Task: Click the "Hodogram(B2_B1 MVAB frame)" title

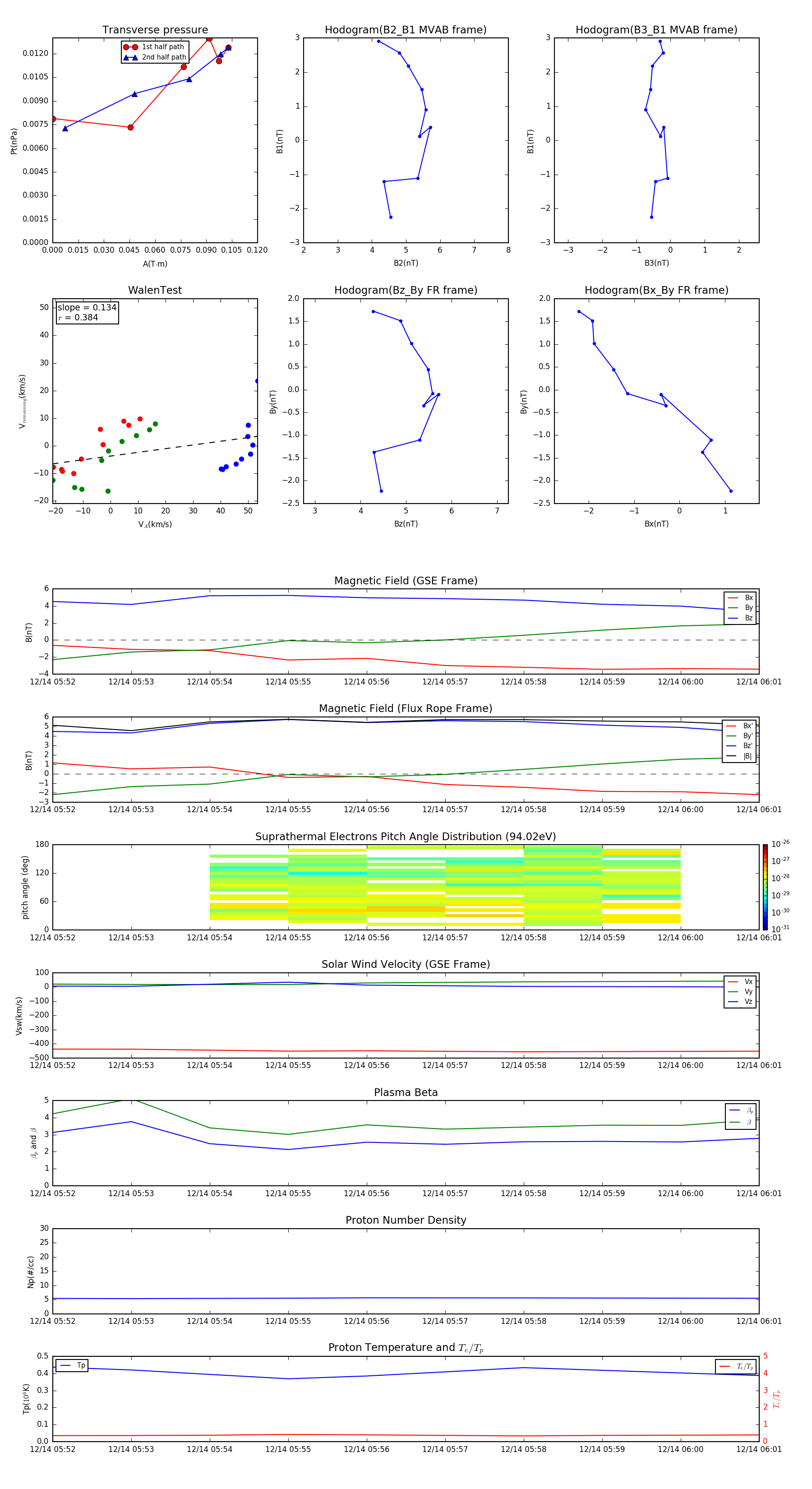Action: click(406, 29)
